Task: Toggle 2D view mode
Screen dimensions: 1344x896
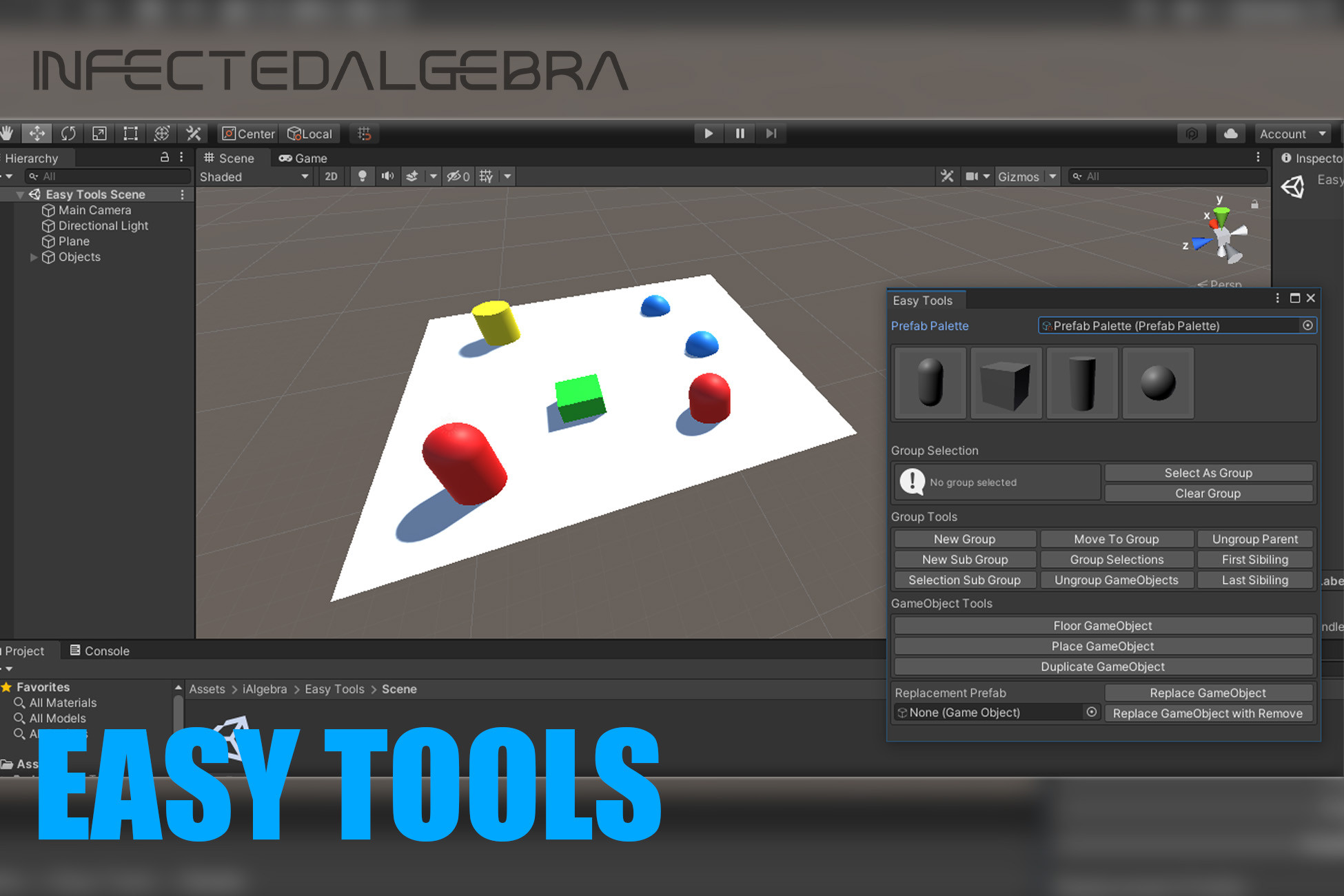Action: coord(331,176)
